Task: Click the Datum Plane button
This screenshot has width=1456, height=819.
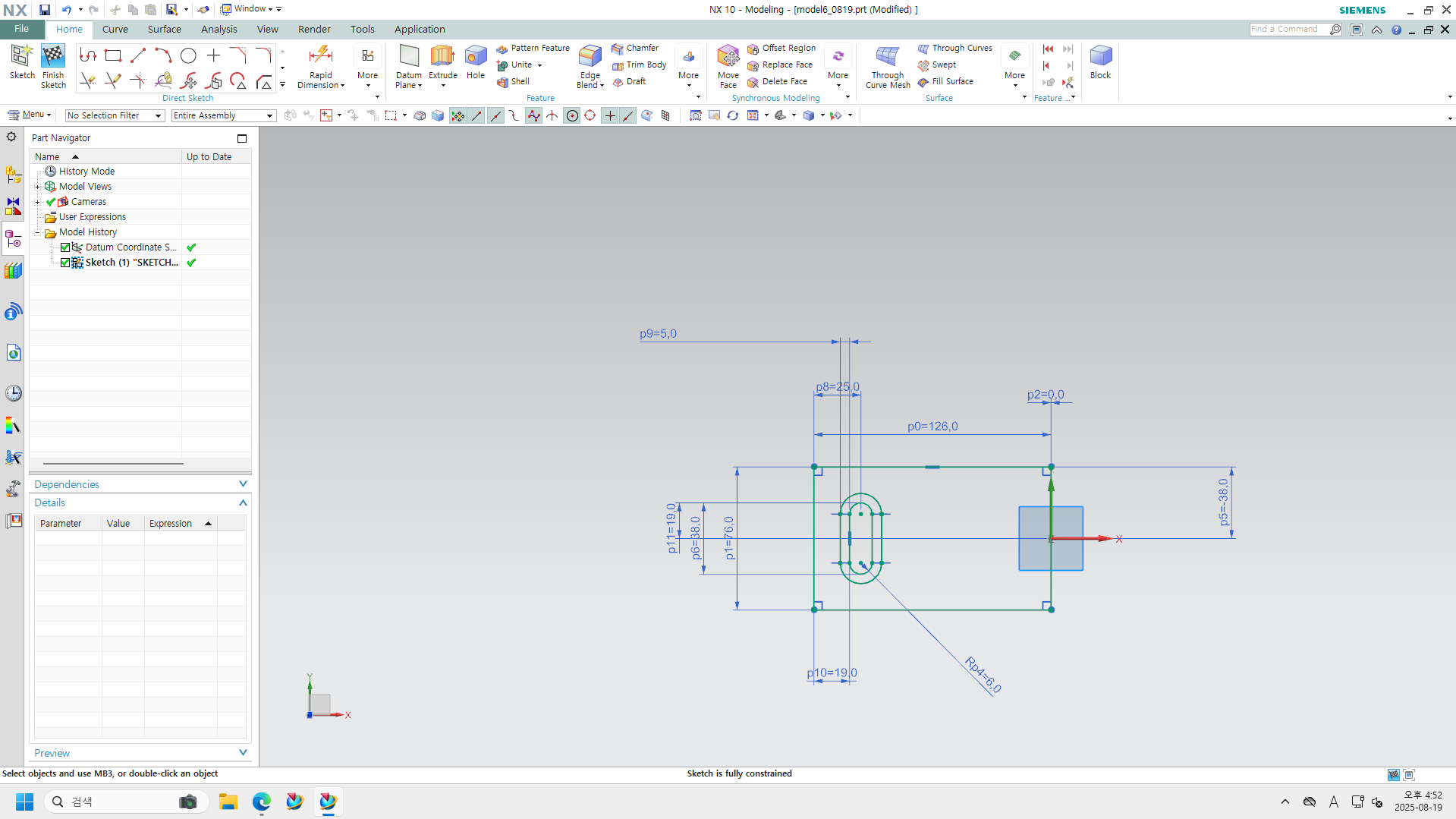Action: click(x=409, y=67)
